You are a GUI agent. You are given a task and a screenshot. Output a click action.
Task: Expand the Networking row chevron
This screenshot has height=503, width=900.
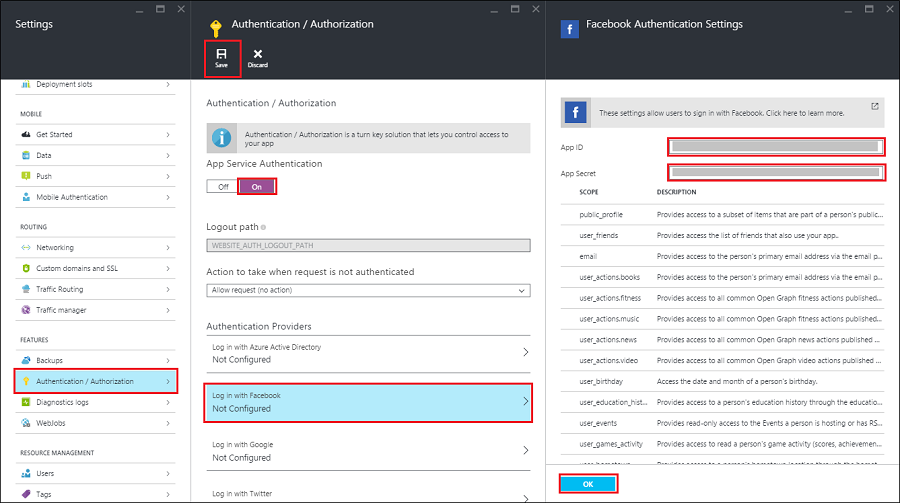click(168, 247)
